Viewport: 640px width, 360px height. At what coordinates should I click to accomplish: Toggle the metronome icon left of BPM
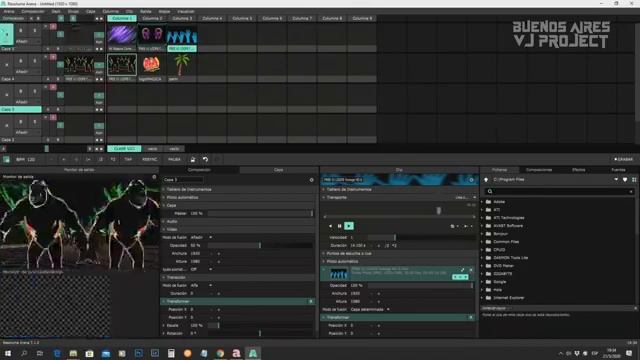click(x=6, y=159)
